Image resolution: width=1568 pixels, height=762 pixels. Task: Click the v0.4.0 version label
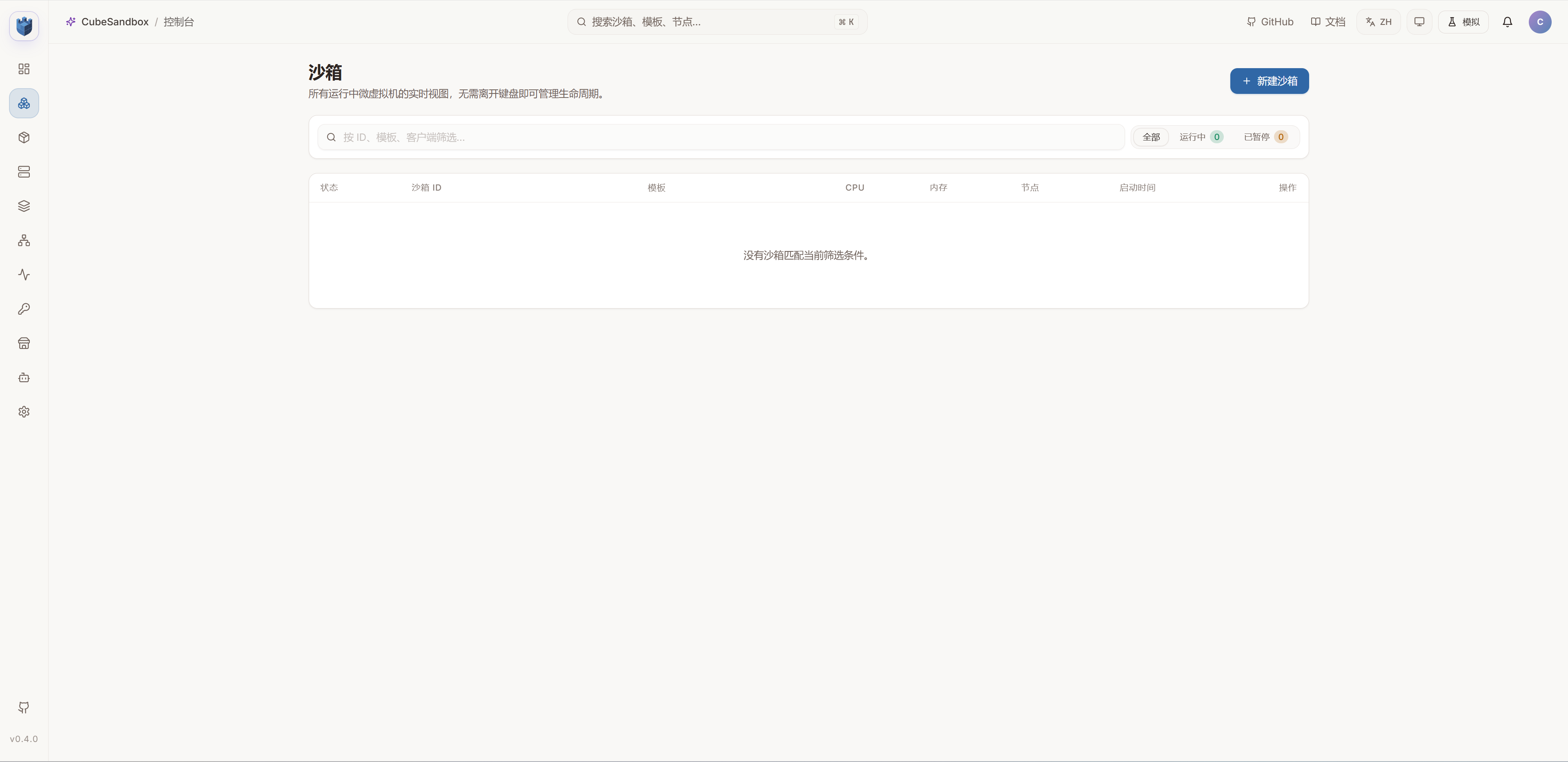pos(24,739)
